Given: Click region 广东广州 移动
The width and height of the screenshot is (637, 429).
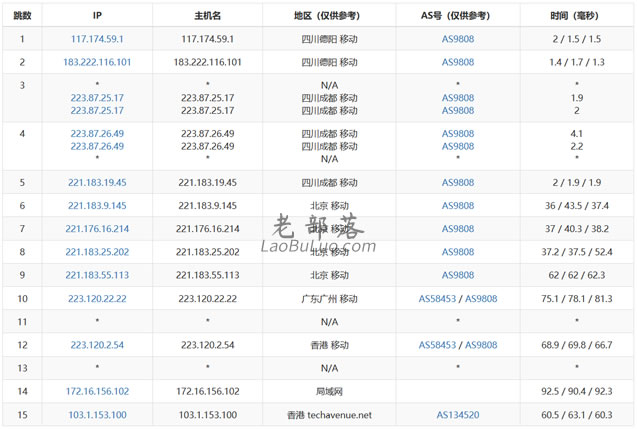Looking at the screenshot, I should [329, 299].
